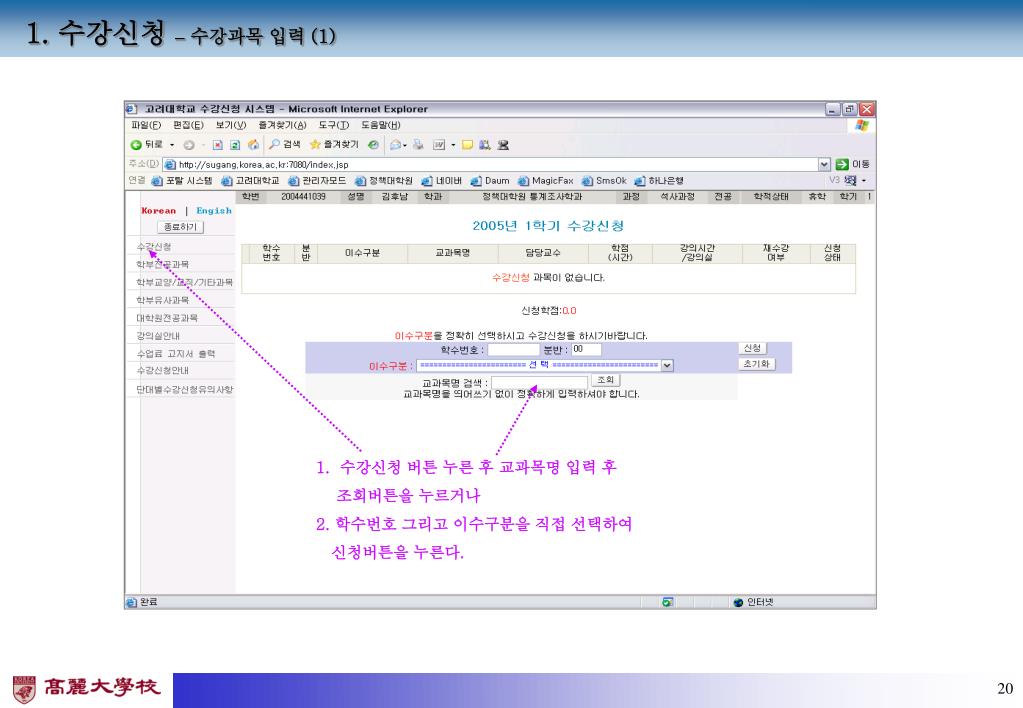Click the History/media toolbar icon
The height and width of the screenshot is (708, 1023).
click(x=373, y=145)
